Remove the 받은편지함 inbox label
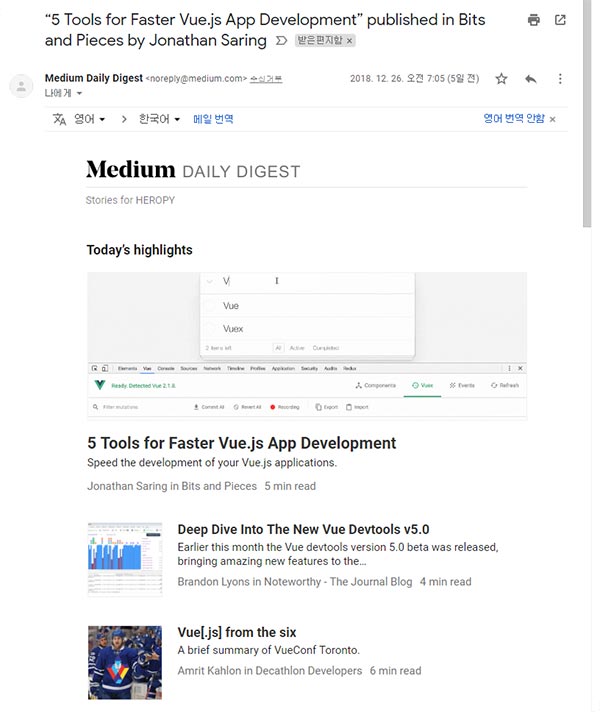This screenshot has width=600, height=712. [349, 41]
